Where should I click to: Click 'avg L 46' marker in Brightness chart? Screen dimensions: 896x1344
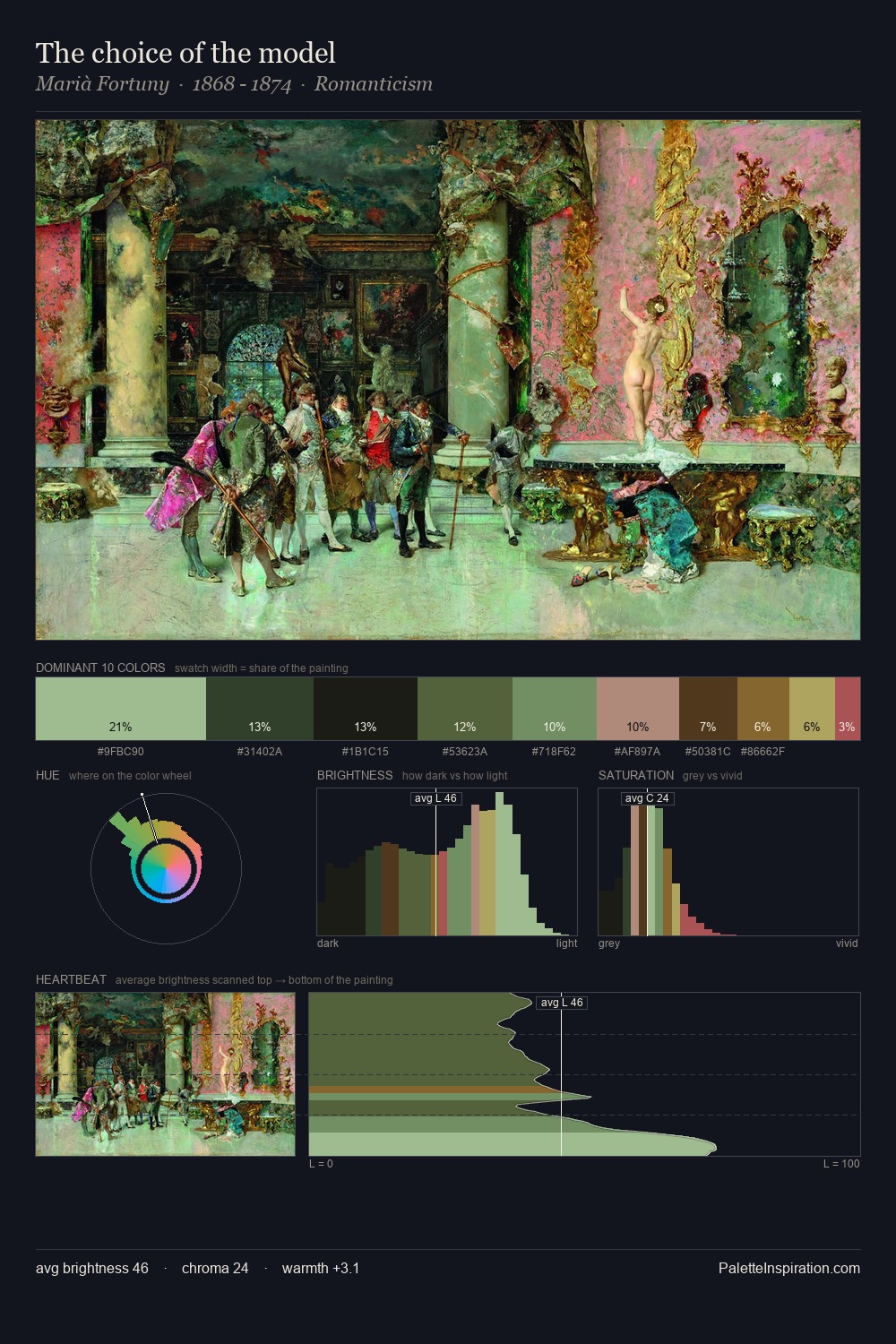[x=435, y=798]
